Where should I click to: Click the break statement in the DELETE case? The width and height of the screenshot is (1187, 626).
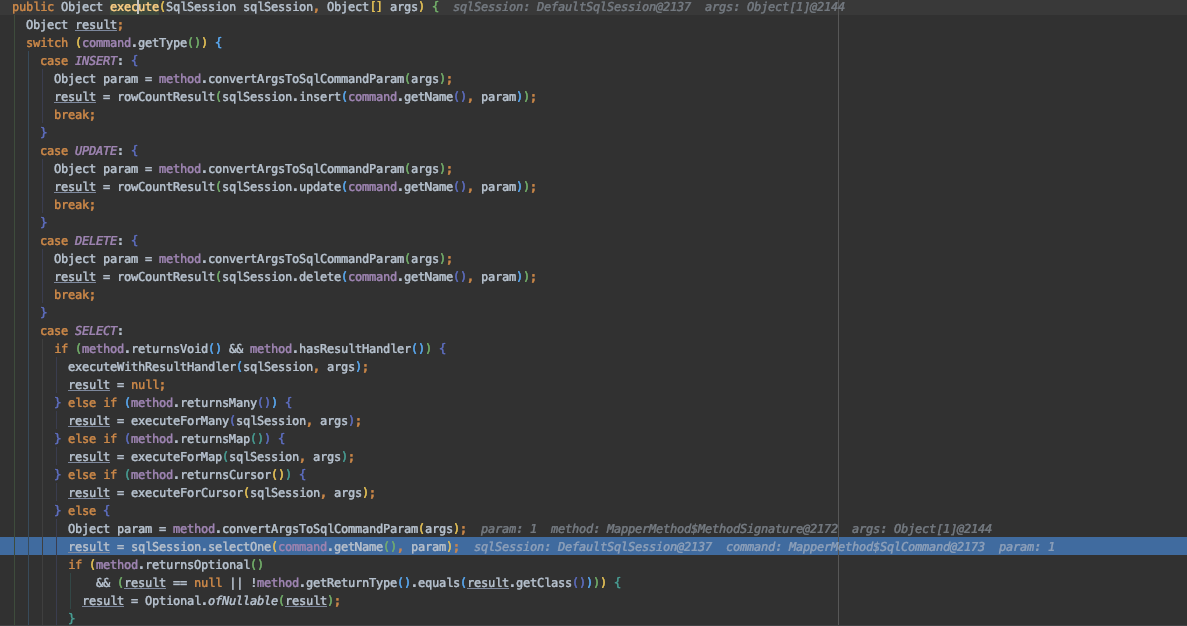pos(74,295)
